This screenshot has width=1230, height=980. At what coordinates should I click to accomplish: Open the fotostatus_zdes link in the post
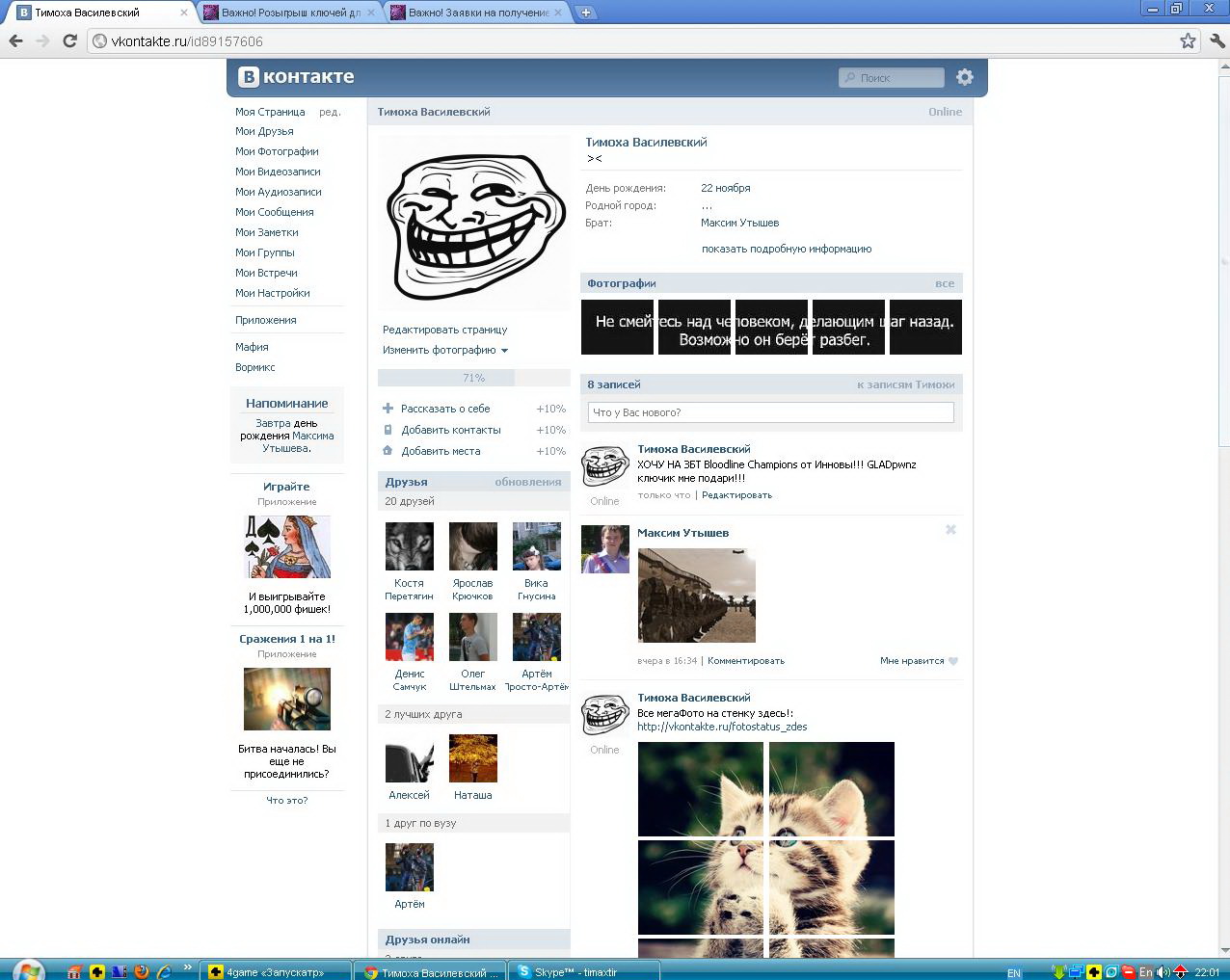[x=722, y=727]
